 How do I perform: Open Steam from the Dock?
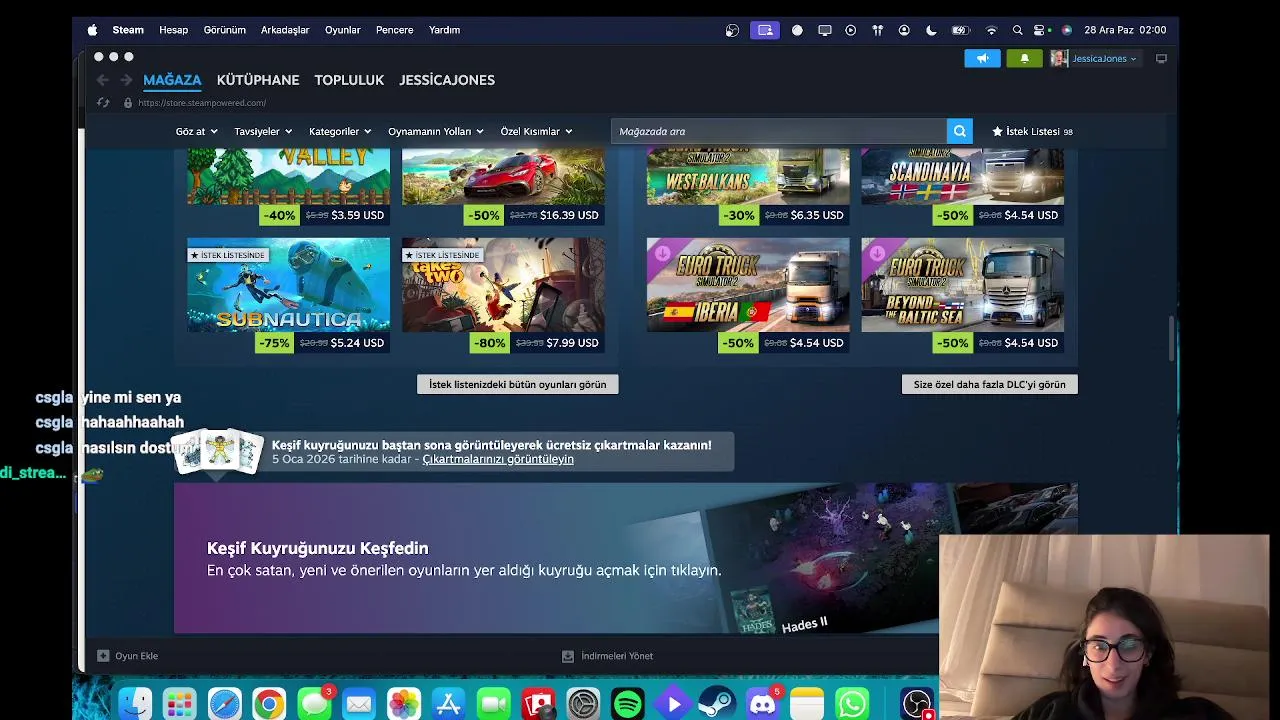(x=717, y=704)
